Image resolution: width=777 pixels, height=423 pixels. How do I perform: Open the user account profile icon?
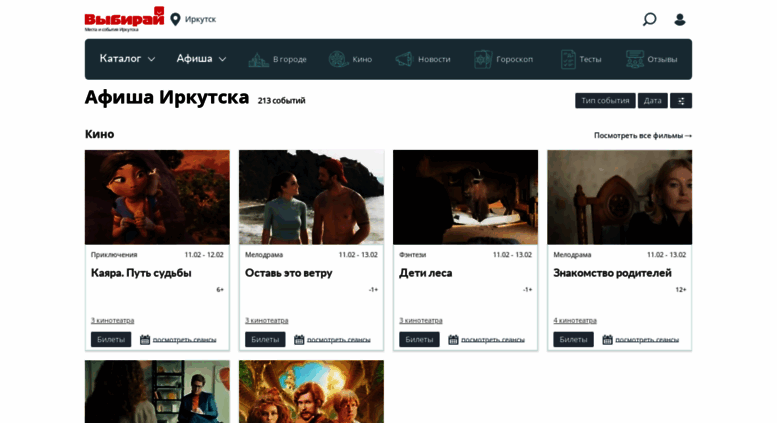click(x=680, y=19)
